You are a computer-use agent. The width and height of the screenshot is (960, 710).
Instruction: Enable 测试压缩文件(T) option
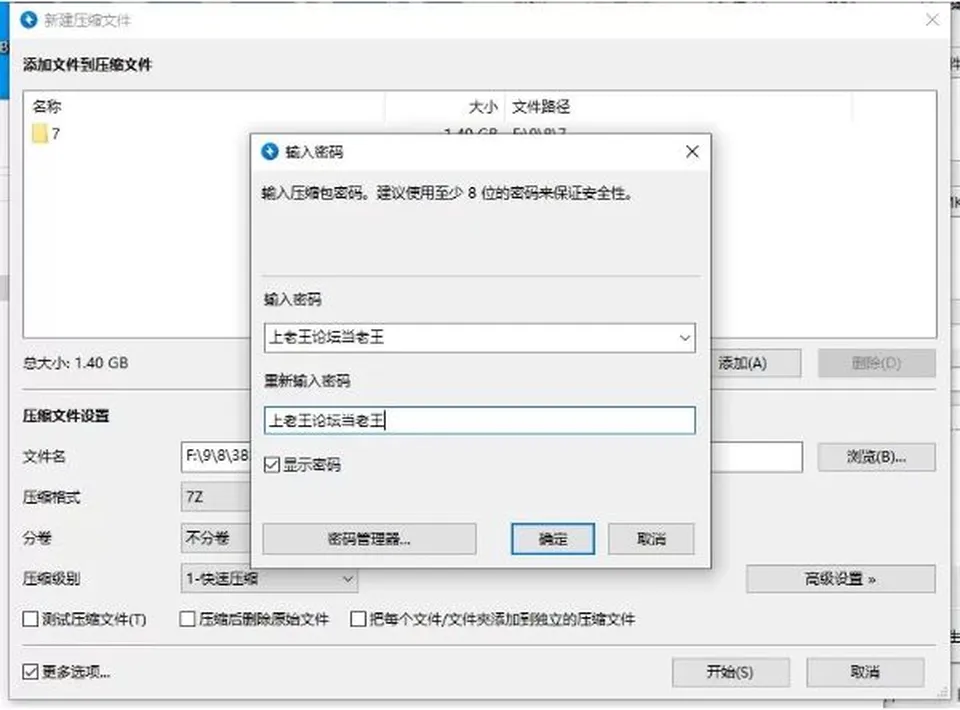point(30,619)
